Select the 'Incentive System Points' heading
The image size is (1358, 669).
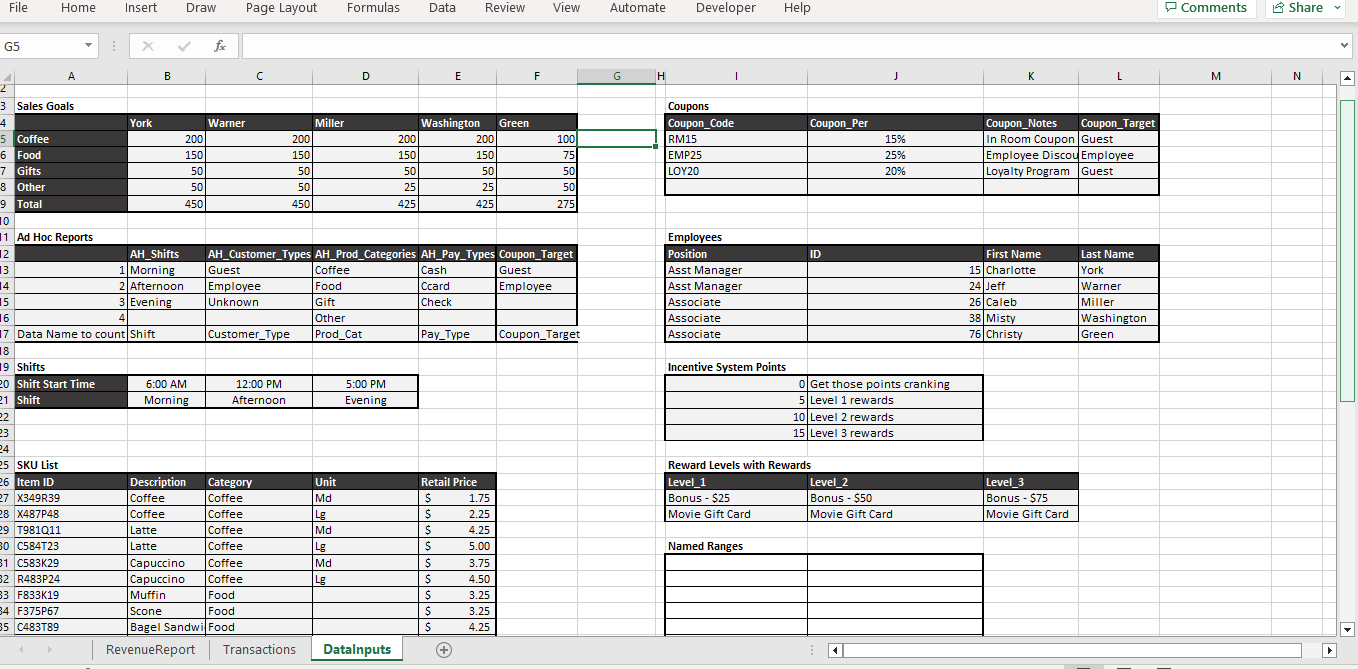coord(736,367)
